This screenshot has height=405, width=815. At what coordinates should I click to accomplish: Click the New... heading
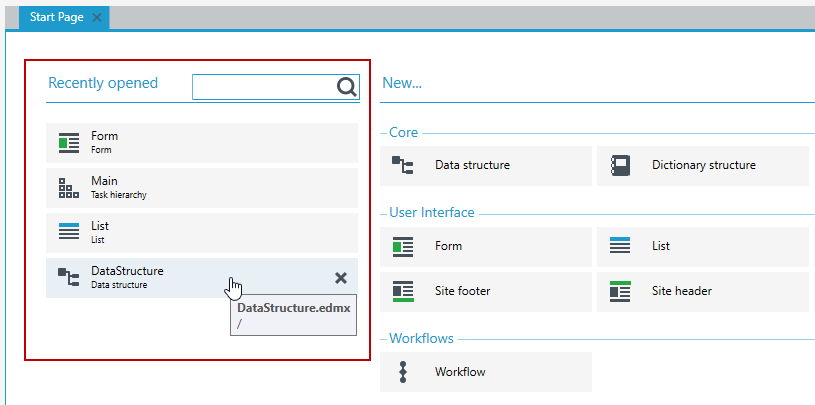(x=402, y=83)
